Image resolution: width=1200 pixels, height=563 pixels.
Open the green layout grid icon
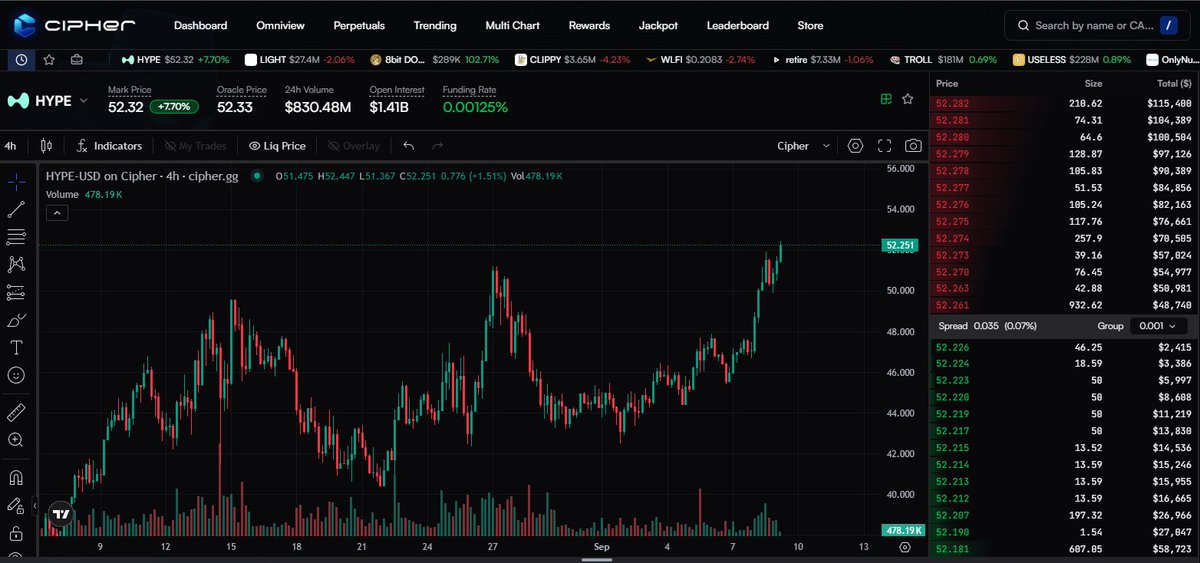tap(885, 99)
